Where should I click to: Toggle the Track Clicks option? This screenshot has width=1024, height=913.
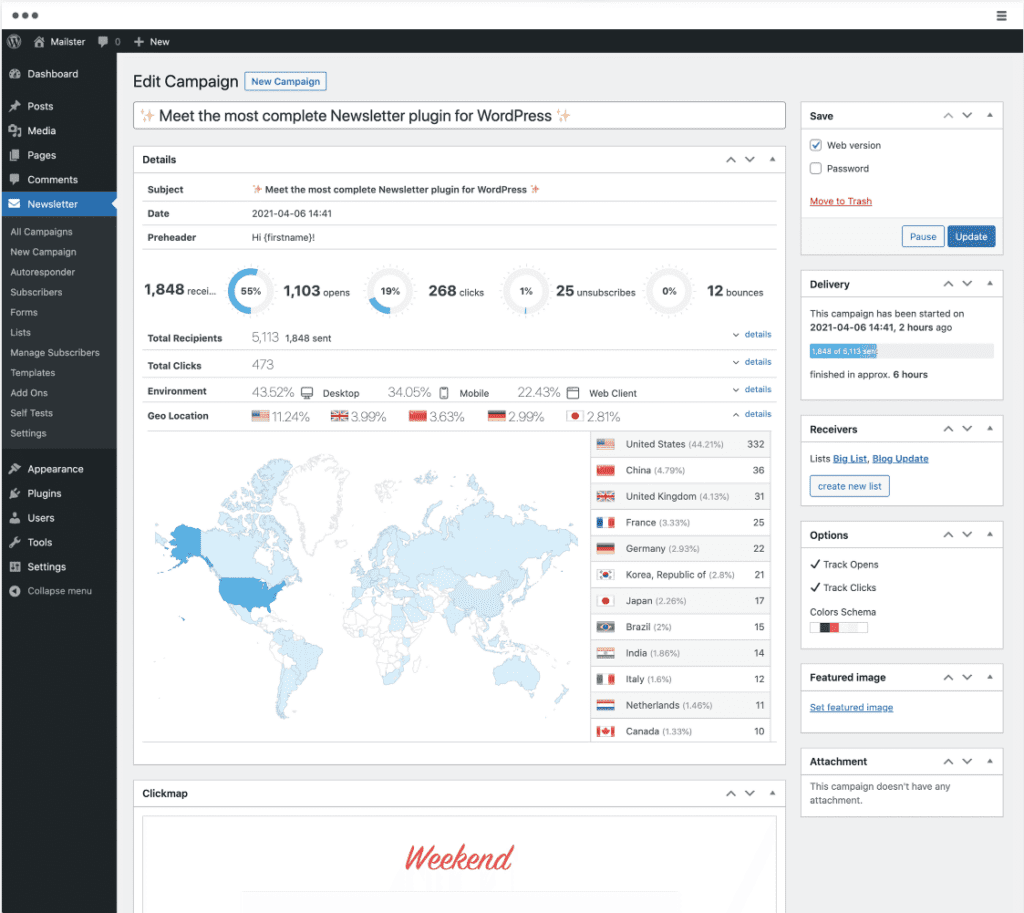coord(843,588)
